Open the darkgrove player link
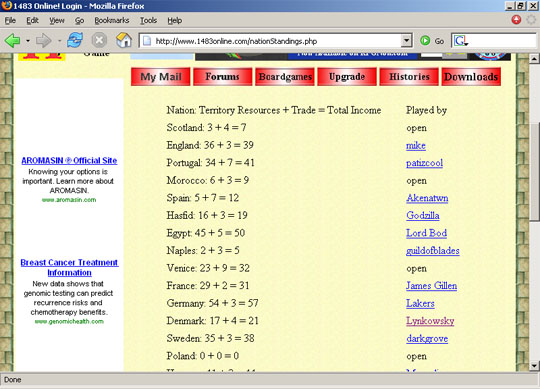This screenshot has height=389, width=540. 427,339
